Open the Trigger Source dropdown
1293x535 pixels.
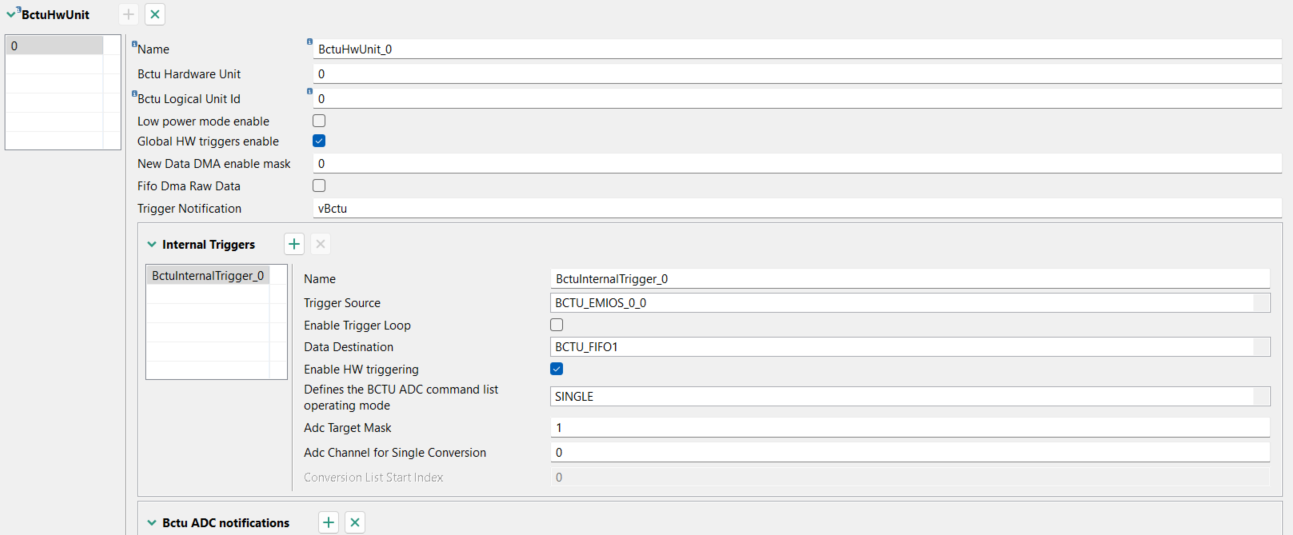click(1262, 303)
